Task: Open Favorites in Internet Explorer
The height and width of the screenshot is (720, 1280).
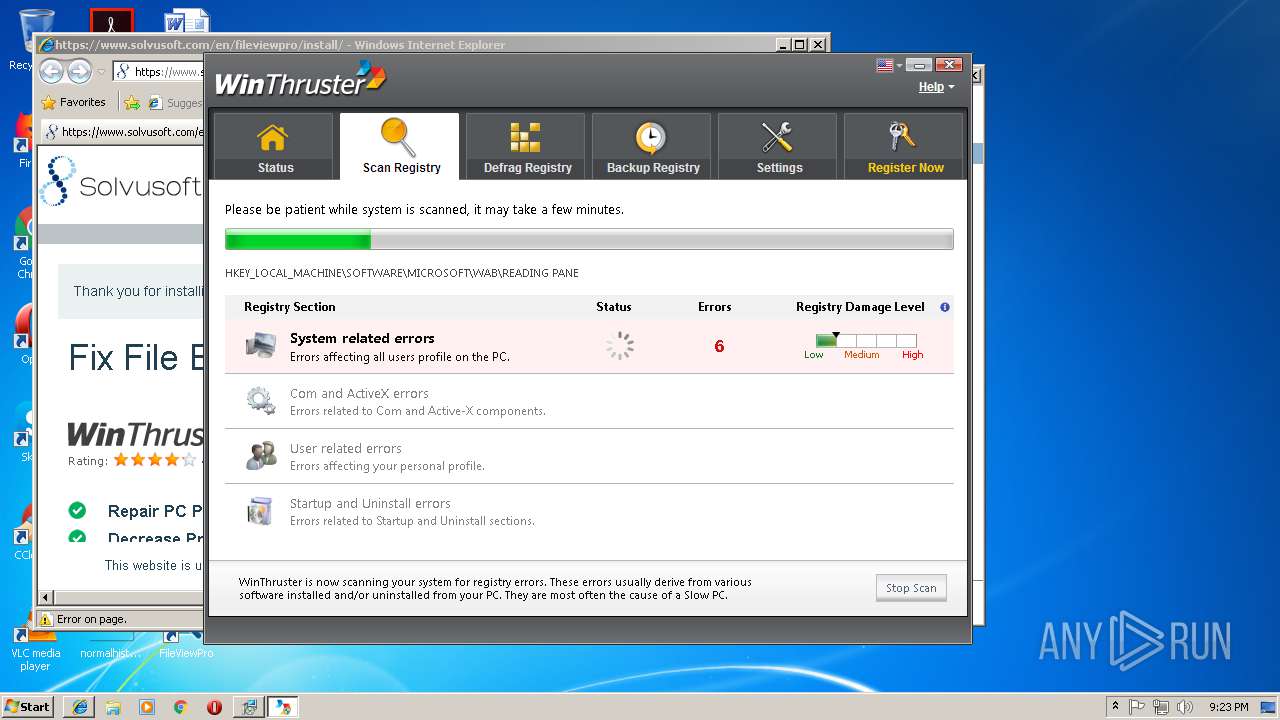Action: pos(73,102)
